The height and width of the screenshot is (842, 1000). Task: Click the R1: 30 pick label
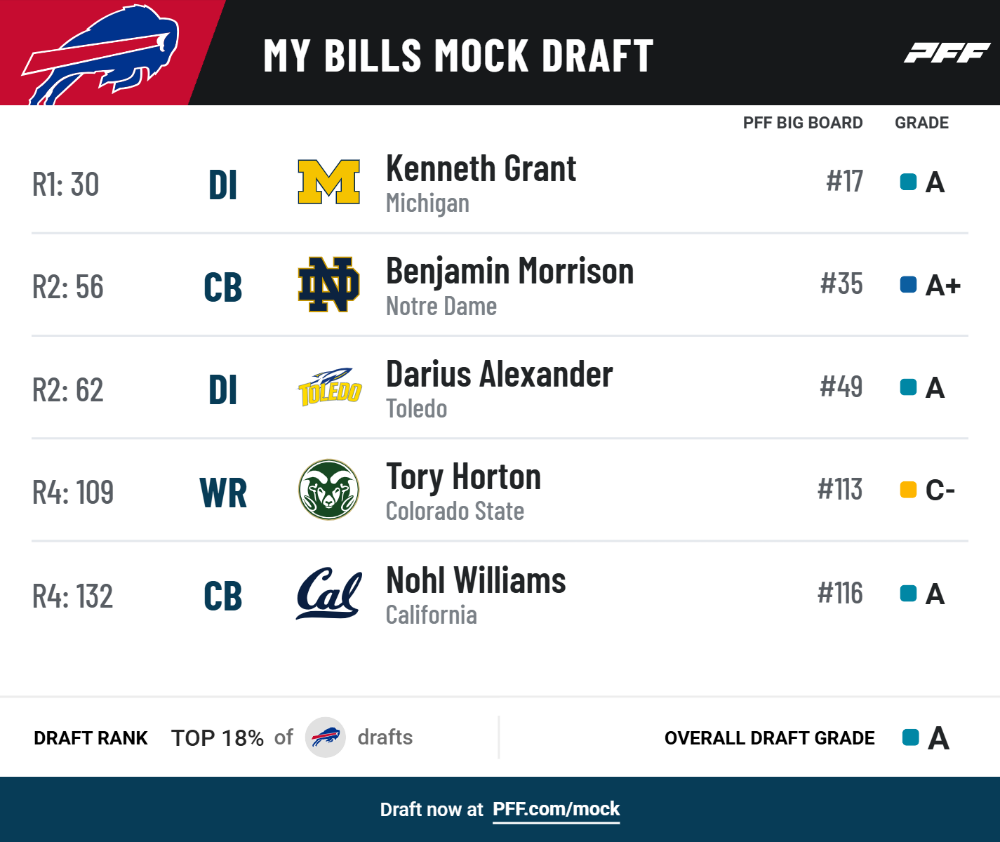66,184
